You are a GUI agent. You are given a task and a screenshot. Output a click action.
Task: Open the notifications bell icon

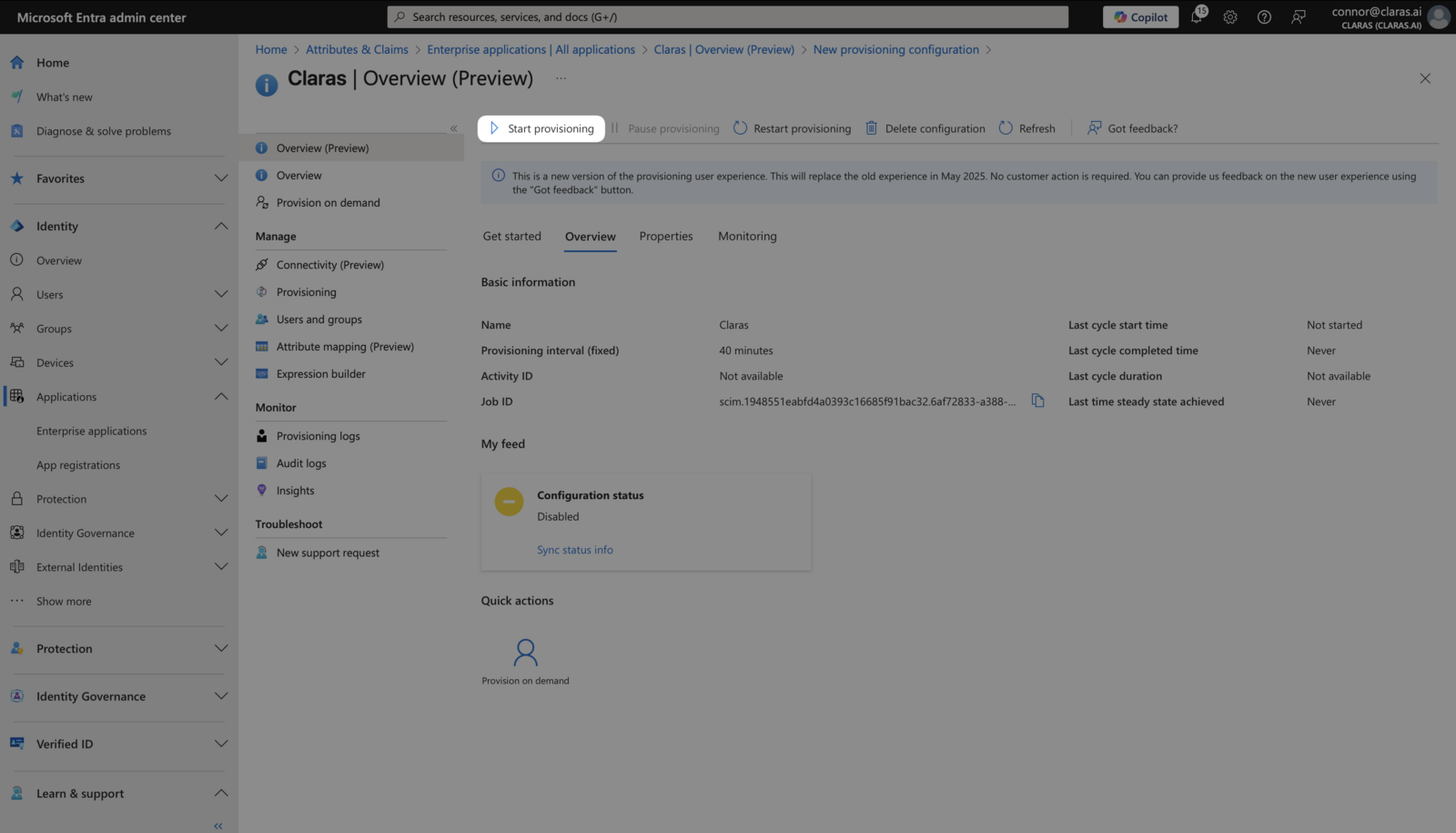pyautogui.click(x=1197, y=16)
